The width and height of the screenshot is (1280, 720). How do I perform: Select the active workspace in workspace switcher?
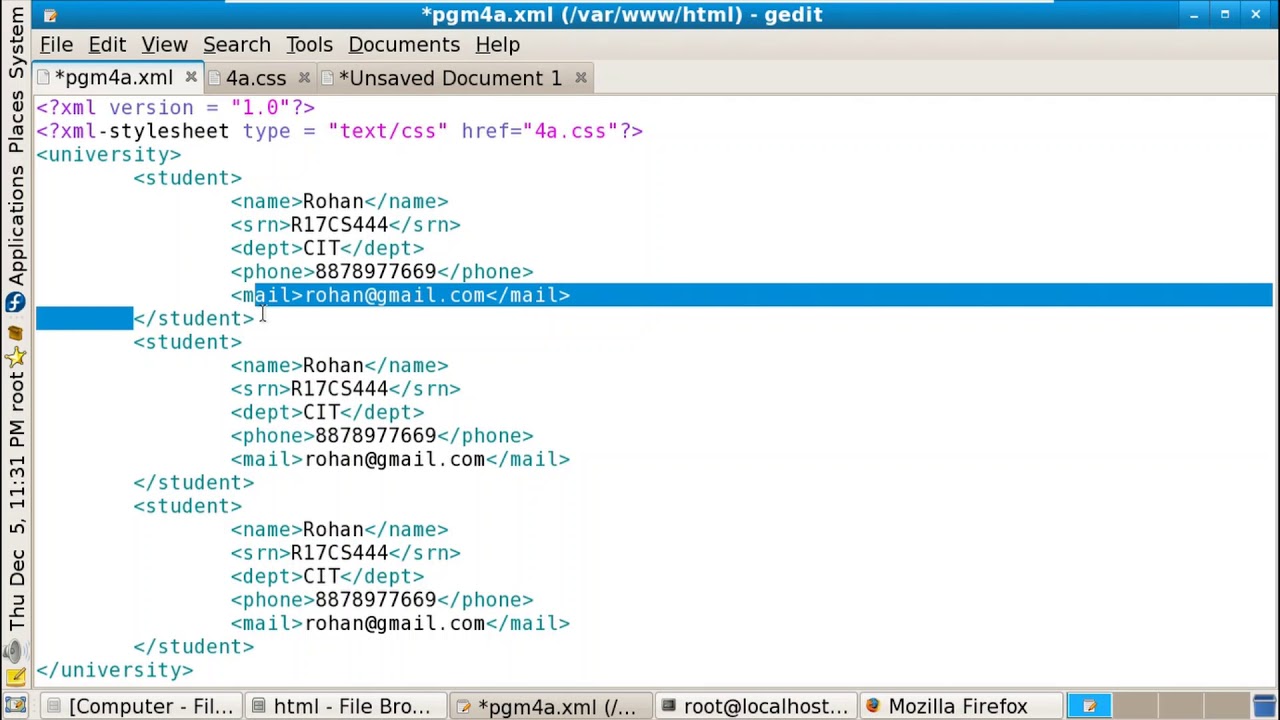(1090, 707)
